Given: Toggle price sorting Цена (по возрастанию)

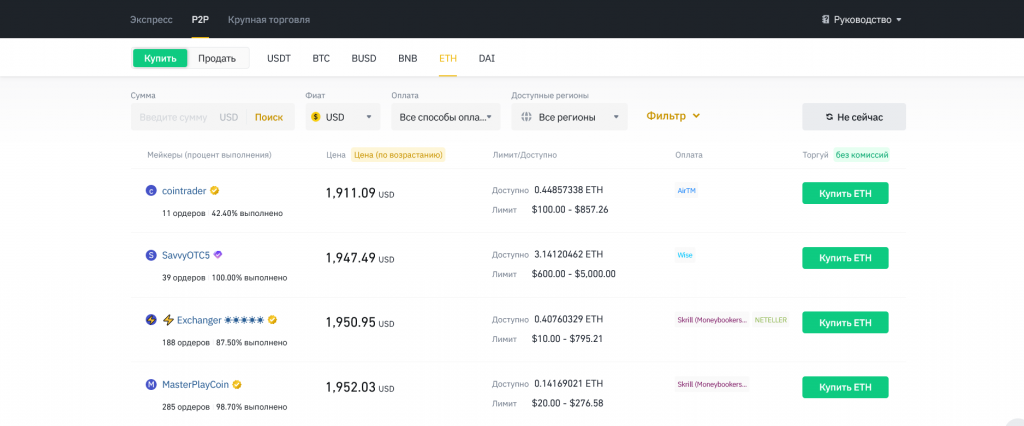Looking at the screenshot, I should 398,155.
